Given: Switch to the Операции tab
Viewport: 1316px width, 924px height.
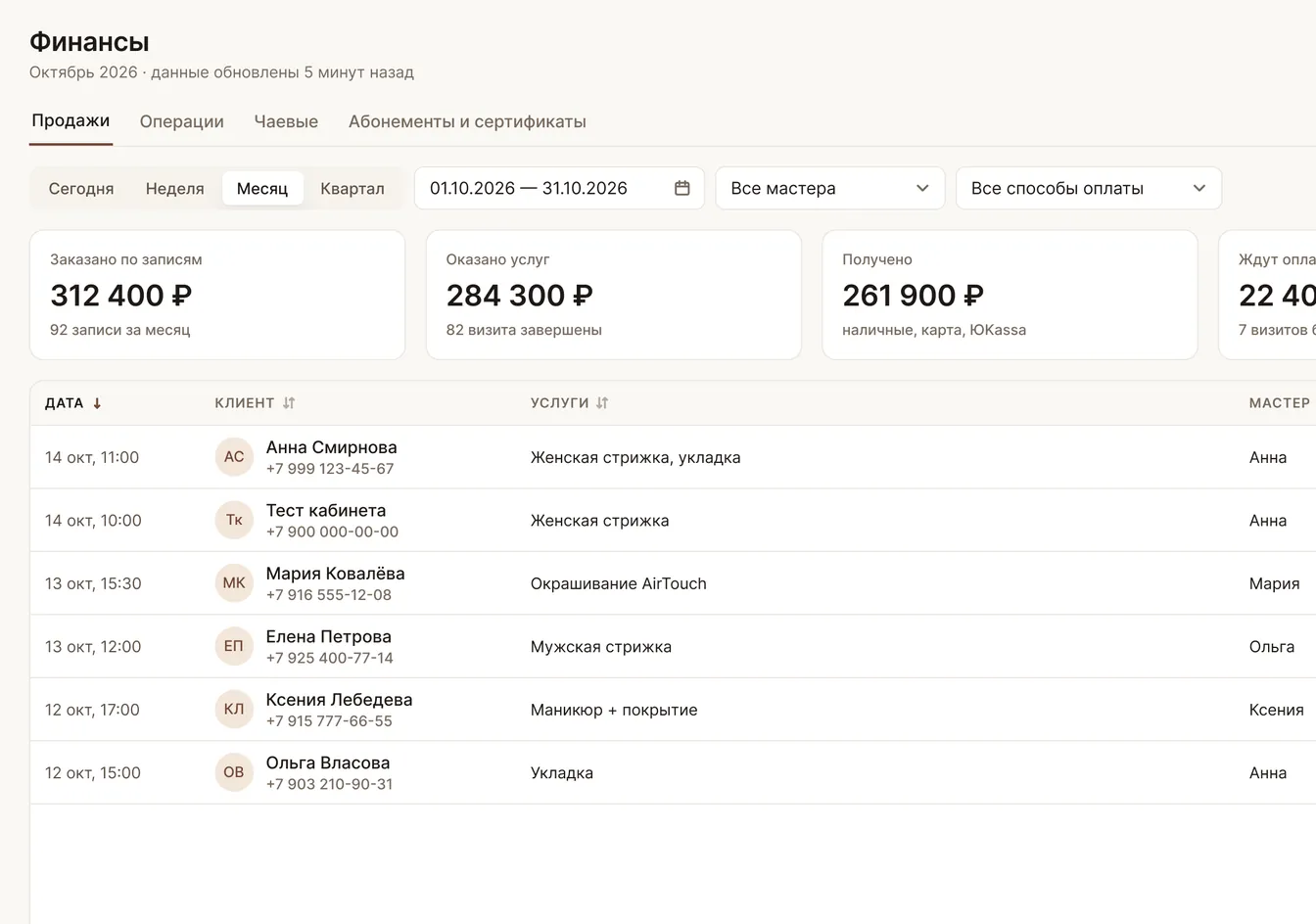Looking at the screenshot, I should 182,121.
